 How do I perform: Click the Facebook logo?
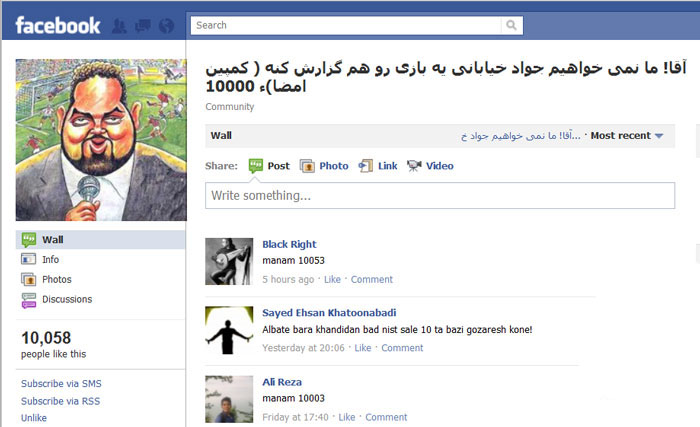coord(58,26)
